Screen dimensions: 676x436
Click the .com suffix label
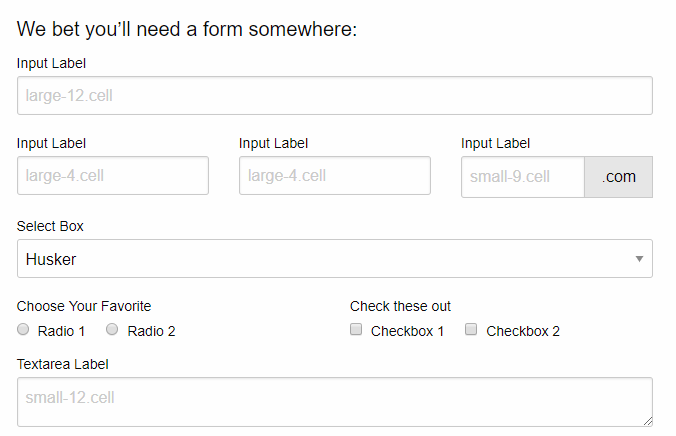[619, 177]
